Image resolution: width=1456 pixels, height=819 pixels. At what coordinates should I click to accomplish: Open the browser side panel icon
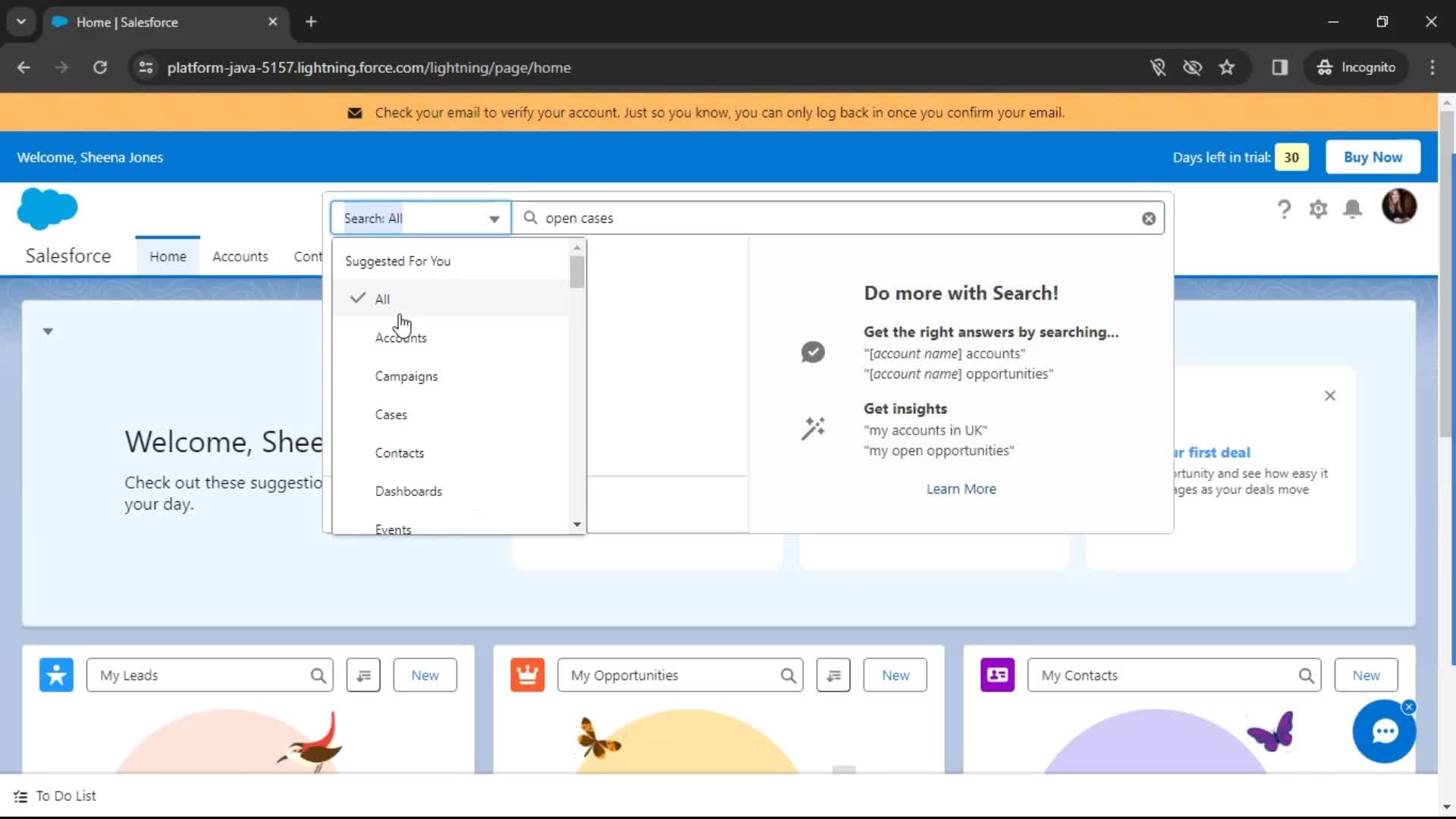[x=1280, y=67]
